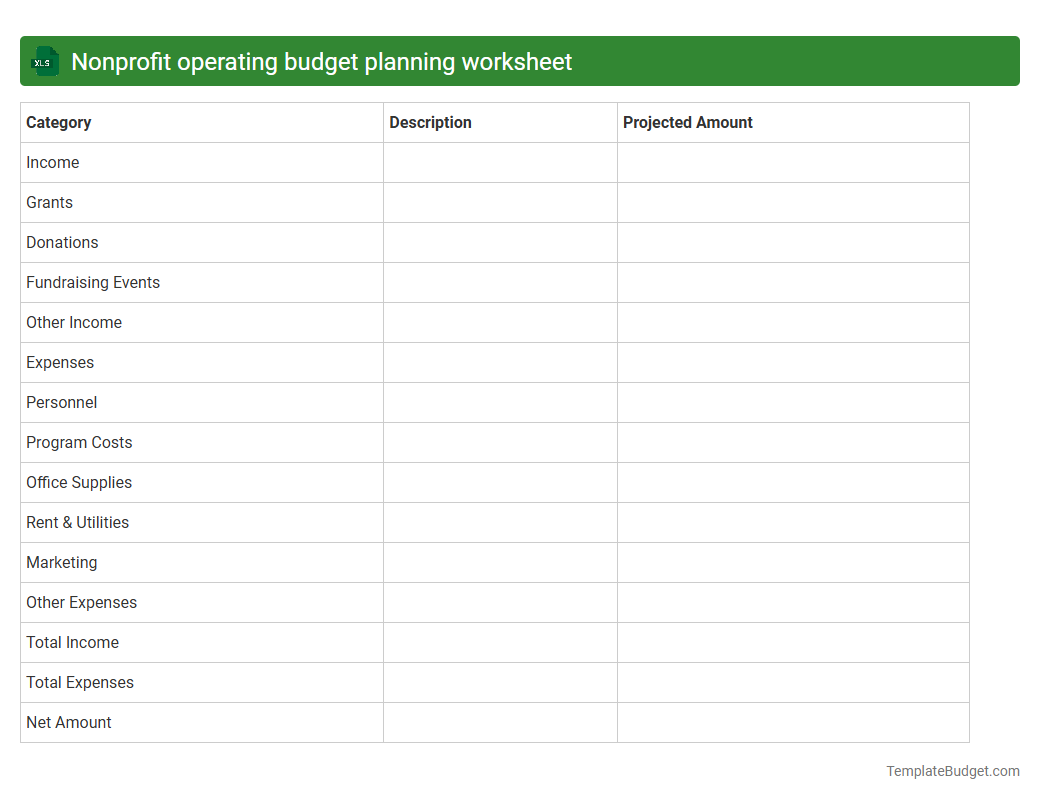Select the Other Income row label
The height and width of the screenshot is (800, 1040).
click(74, 322)
